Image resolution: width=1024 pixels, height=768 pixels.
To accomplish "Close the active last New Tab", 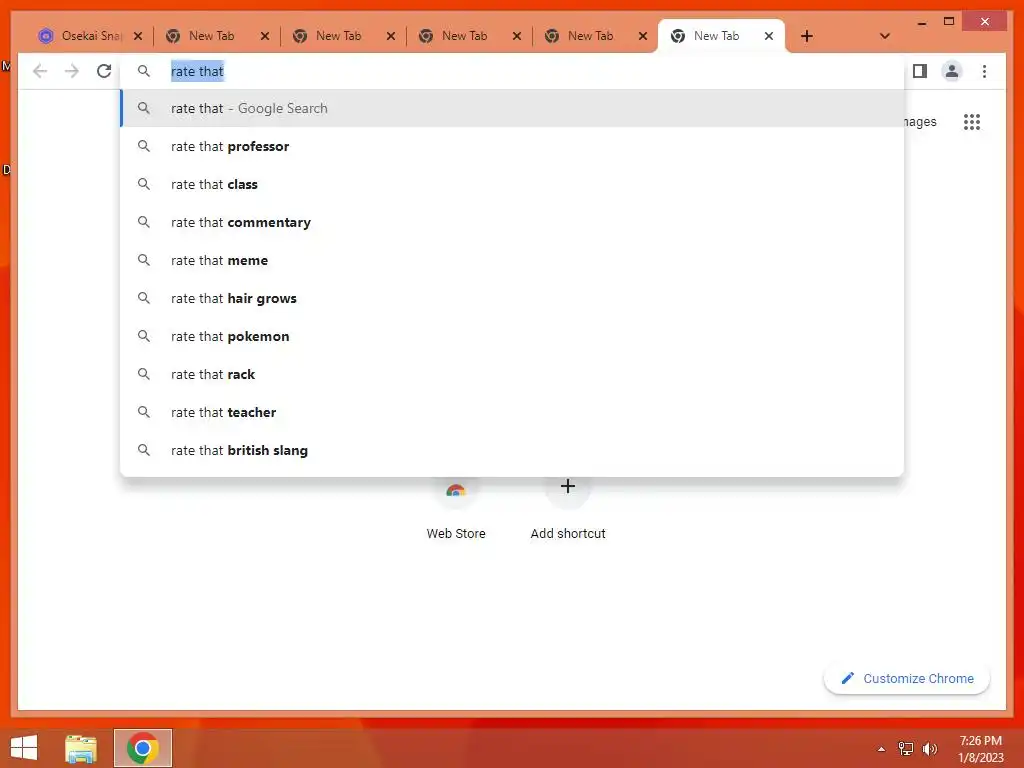I will (x=769, y=36).
